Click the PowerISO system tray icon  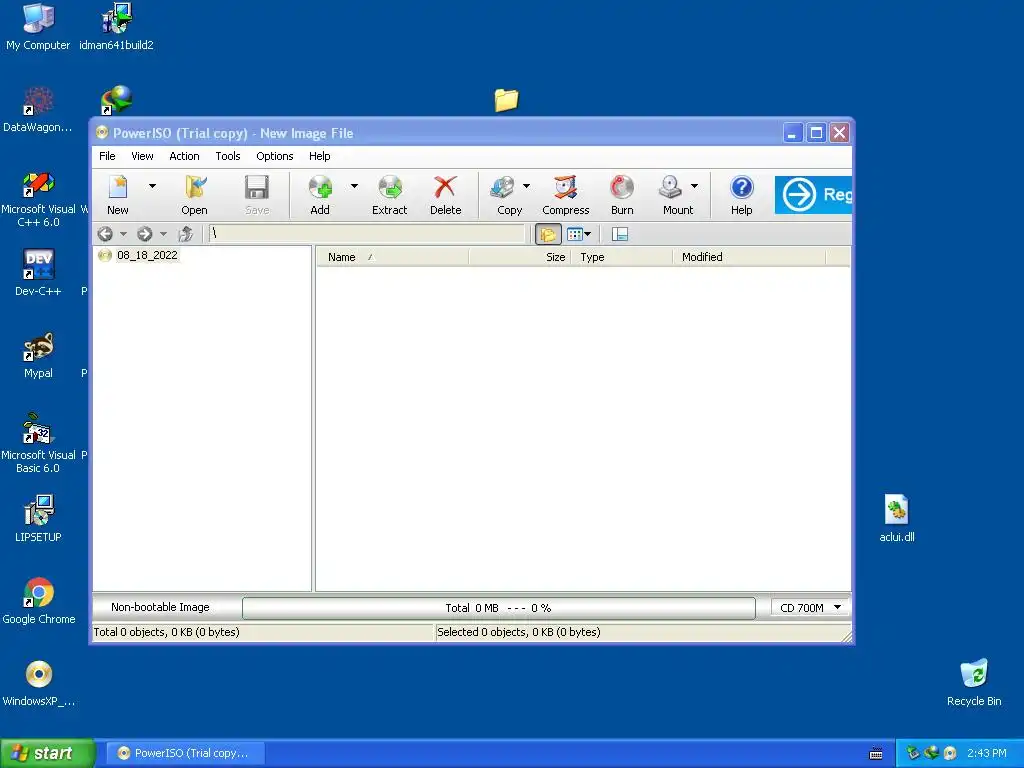click(x=950, y=753)
